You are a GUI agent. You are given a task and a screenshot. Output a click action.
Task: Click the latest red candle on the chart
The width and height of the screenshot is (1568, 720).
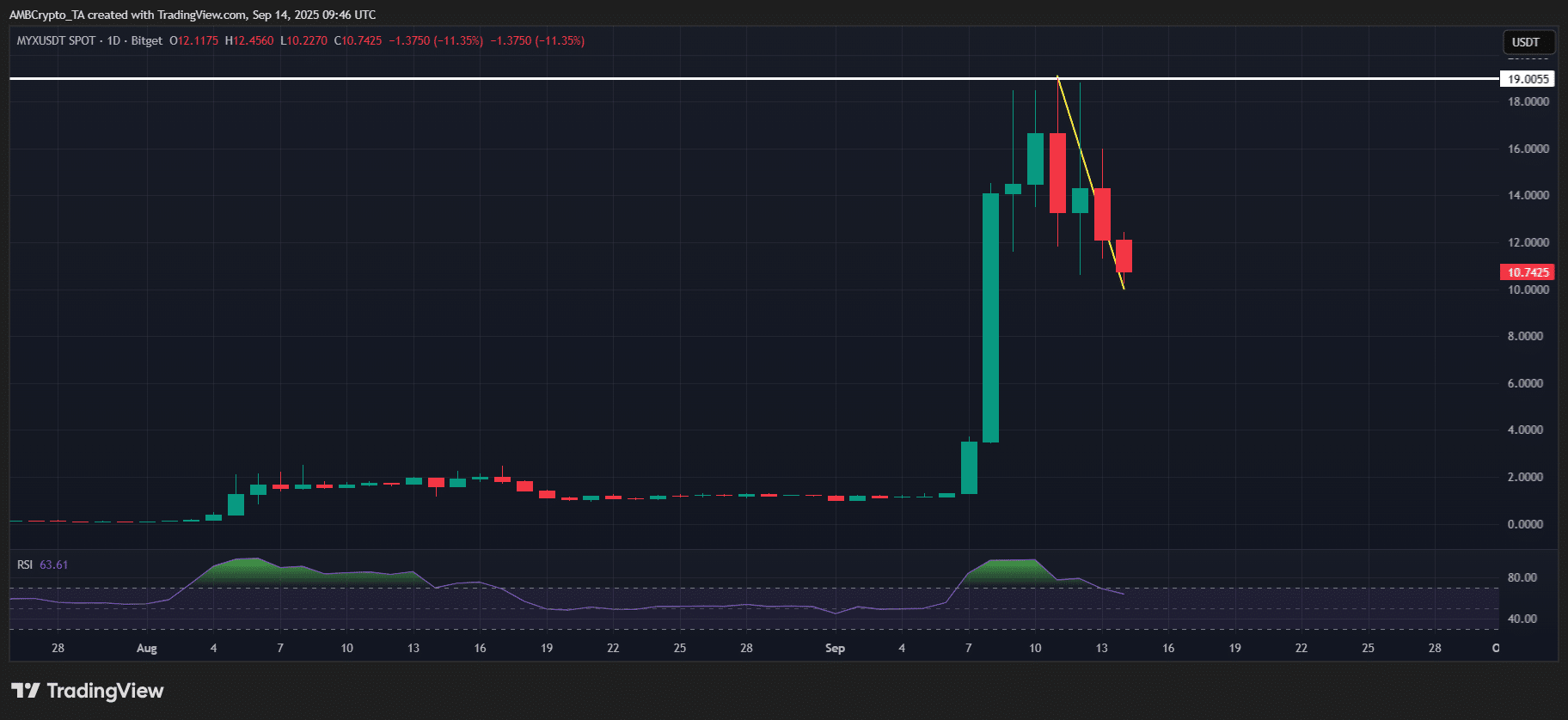tap(1124, 256)
